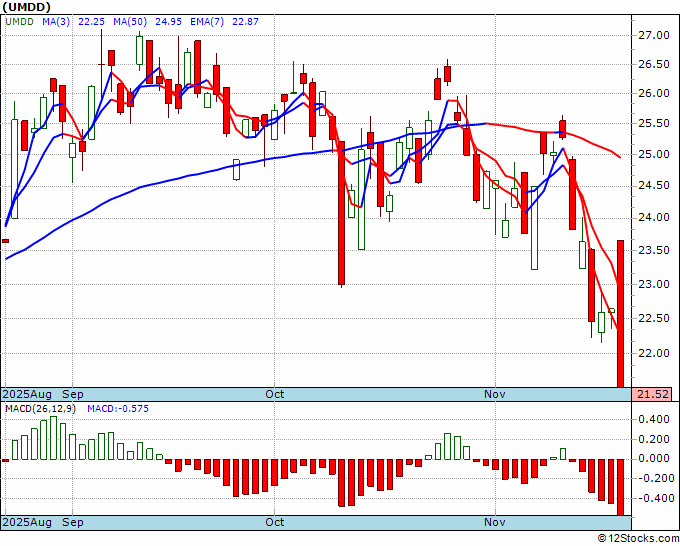The width and height of the screenshot is (680, 546).
Task: Click the MA(50) value 24.95
Action: [169, 21]
